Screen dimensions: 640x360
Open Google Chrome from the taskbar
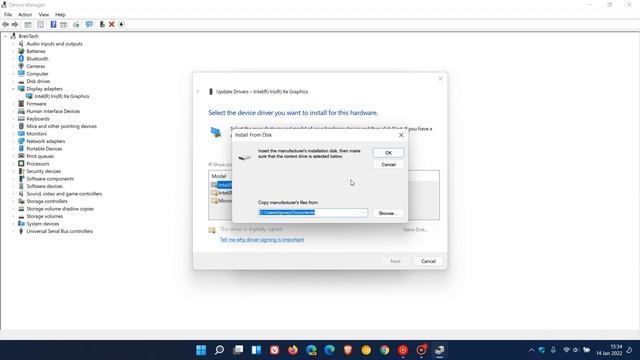point(384,350)
